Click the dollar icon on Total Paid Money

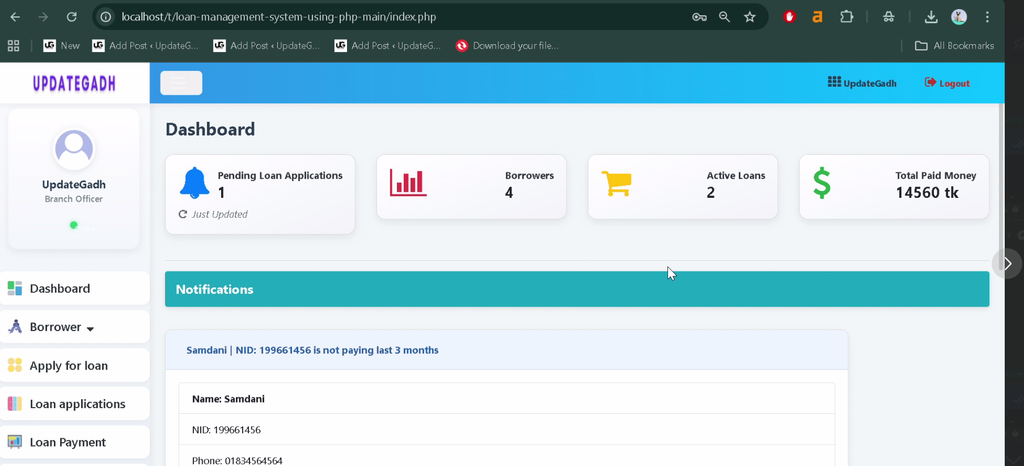822,183
